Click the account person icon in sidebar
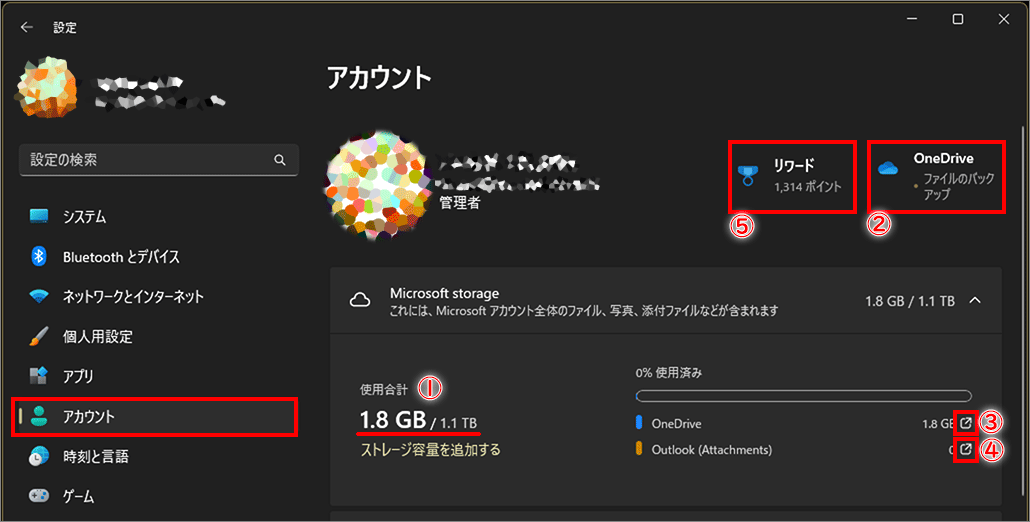This screenshot has width=1030, height=522. (39, 416)
